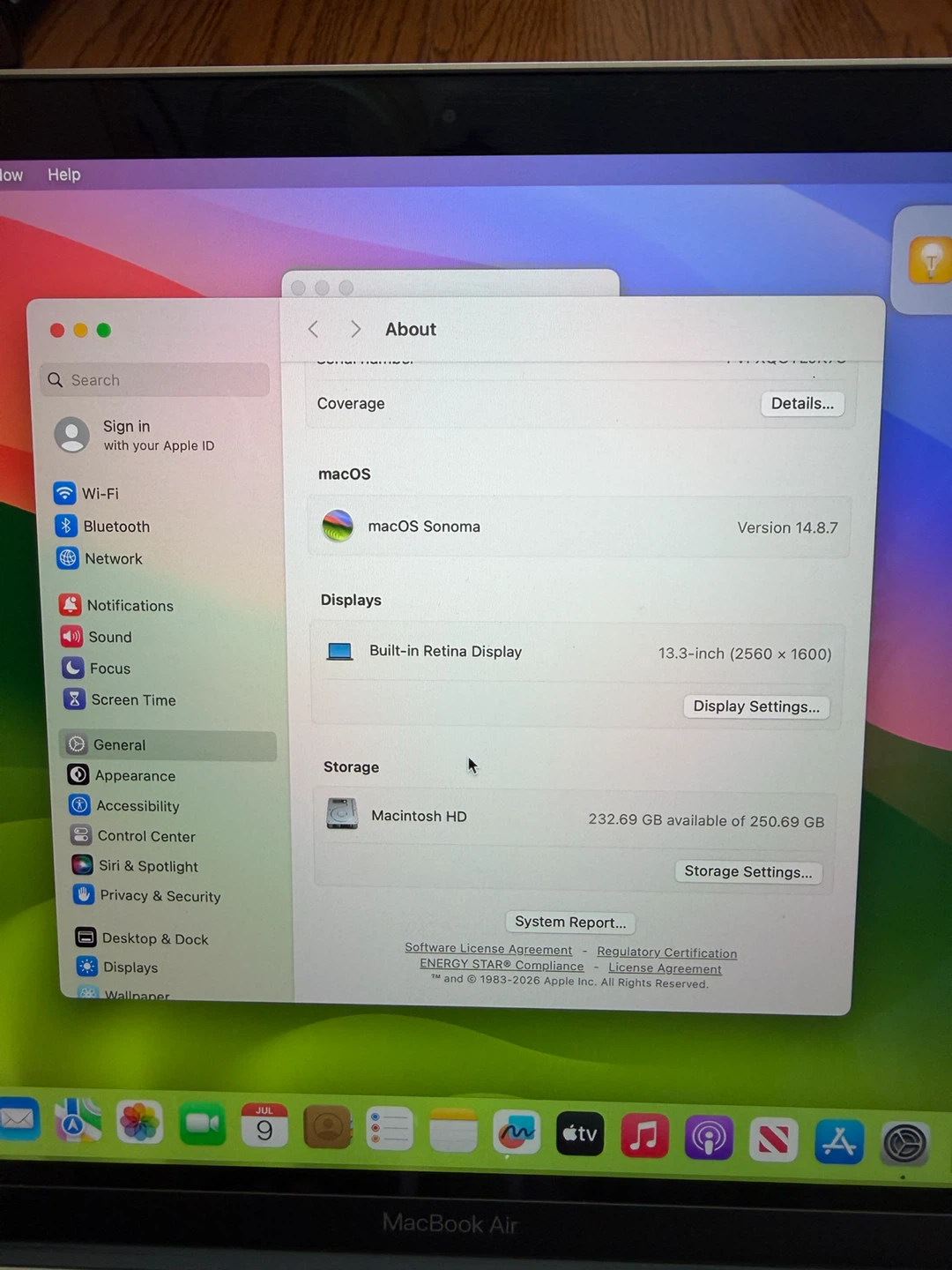Click the 13.3-inch (2560 × 1600) text
Image resolution: width=952 pixels, height=1270 pixels.
pyautogui.click(x=745, y=654)
